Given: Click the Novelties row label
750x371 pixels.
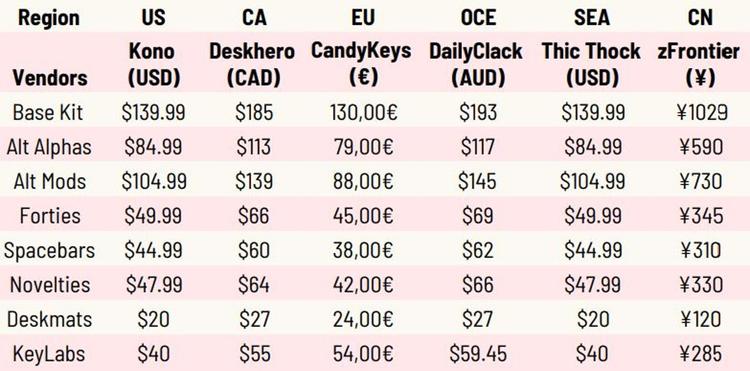Looking at the screenshot, I should [50, 285].
